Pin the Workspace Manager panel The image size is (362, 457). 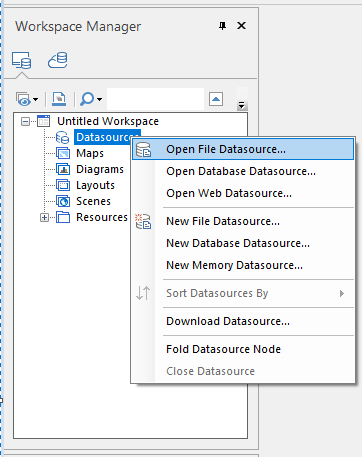pyautogui.click(x=222, y=26)
